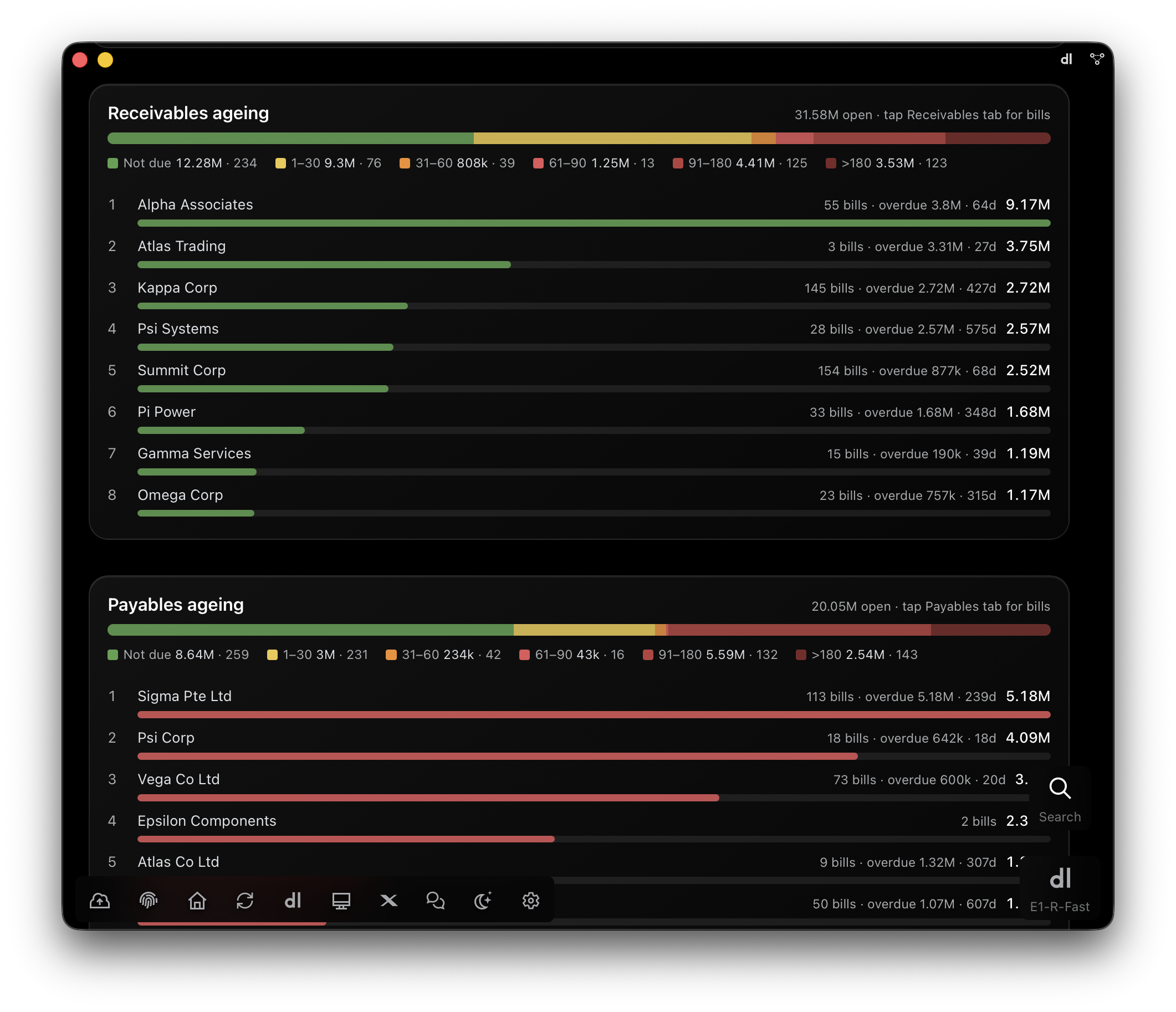Click the 3.75M total for Atlas Trading
Image resolution: width=1176 pixels, height=1012 pixels.
click(x=1028, y=246)
